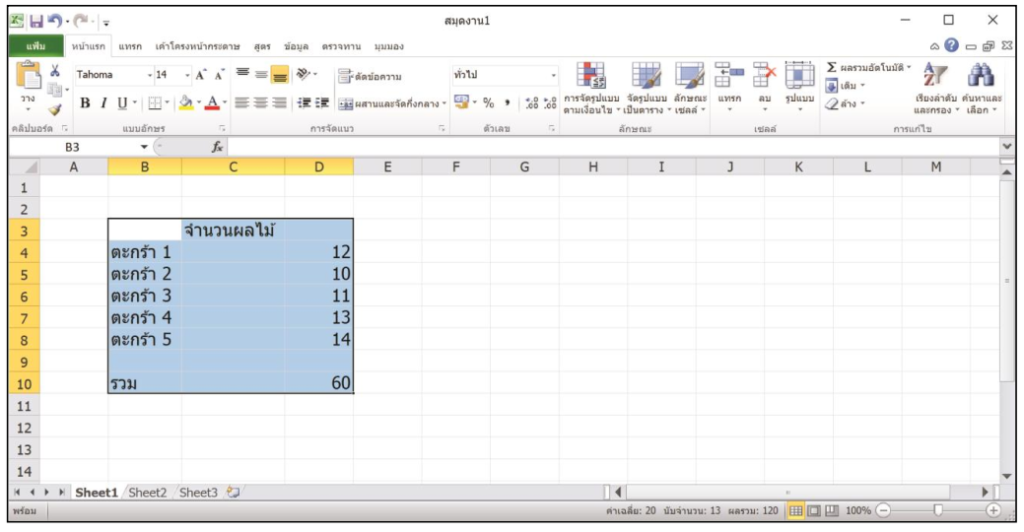Click the Cut scissors icon

pos(56,72)
